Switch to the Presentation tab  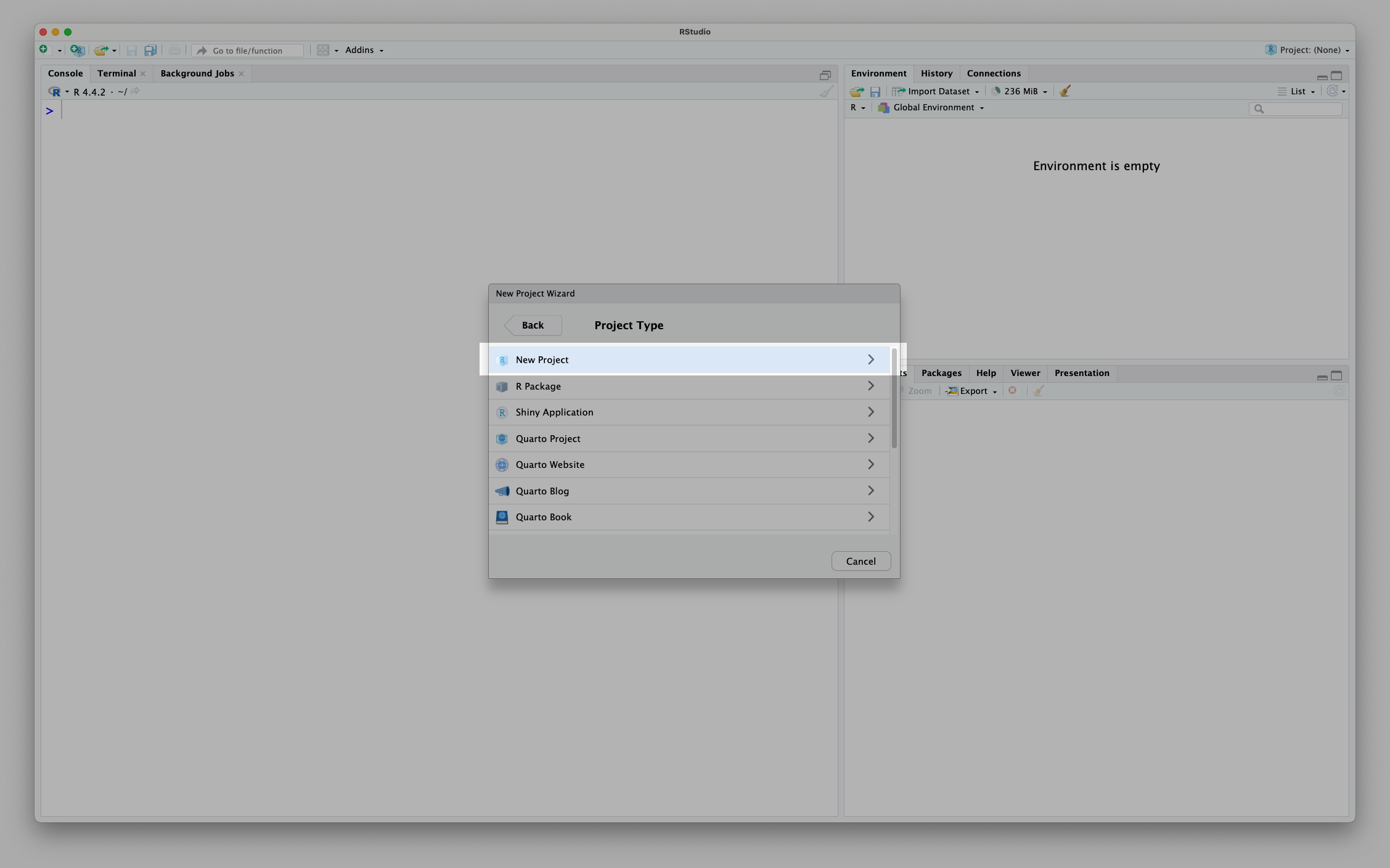coord(1082,373)
